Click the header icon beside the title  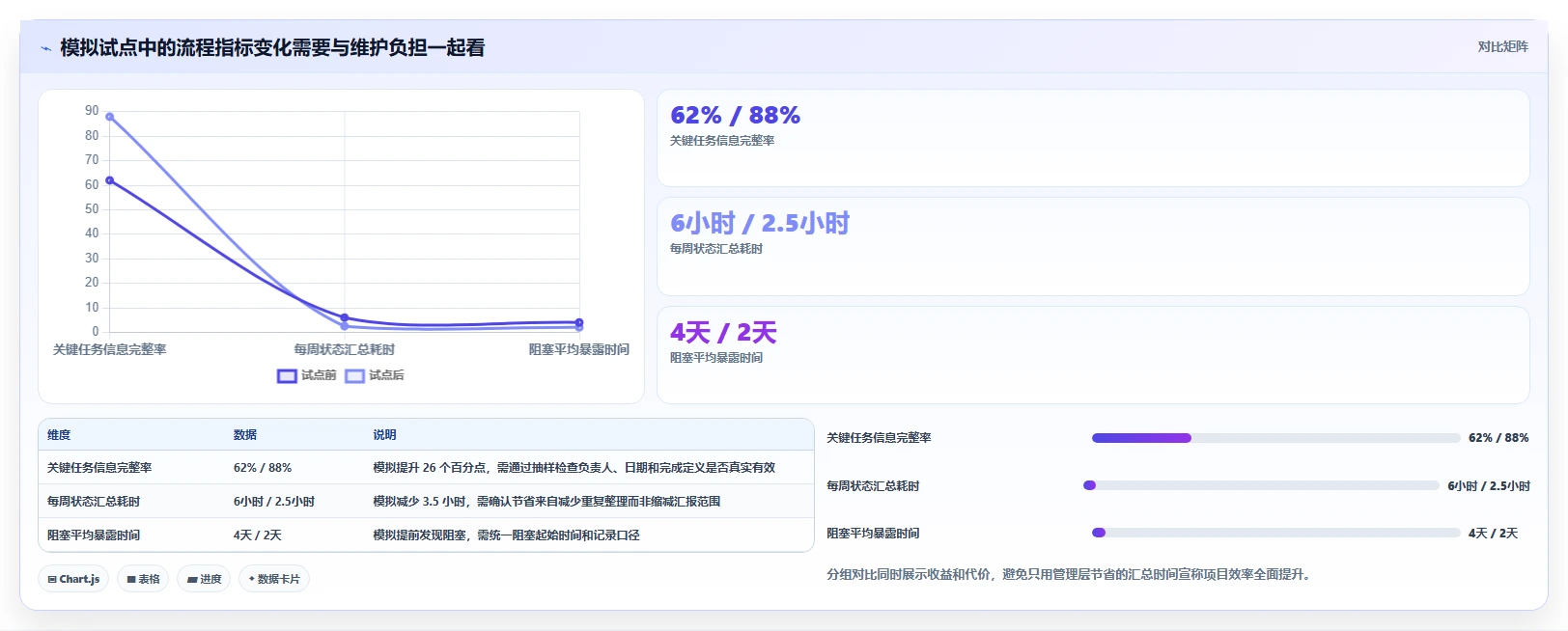[x=45, y=48]
